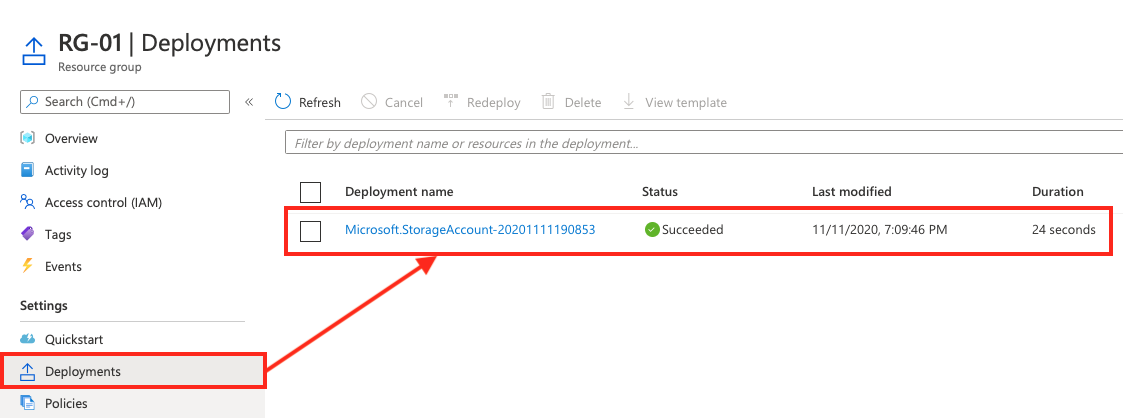
Task: Focus the deployment name filter field
Action: click(700, 143)
